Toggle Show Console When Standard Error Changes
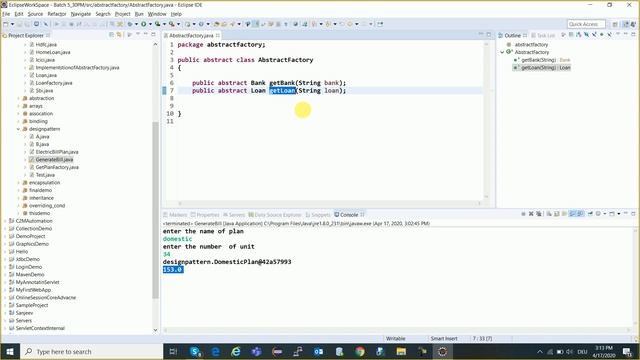Screen dimensions: 640x360 click(580, 213)
